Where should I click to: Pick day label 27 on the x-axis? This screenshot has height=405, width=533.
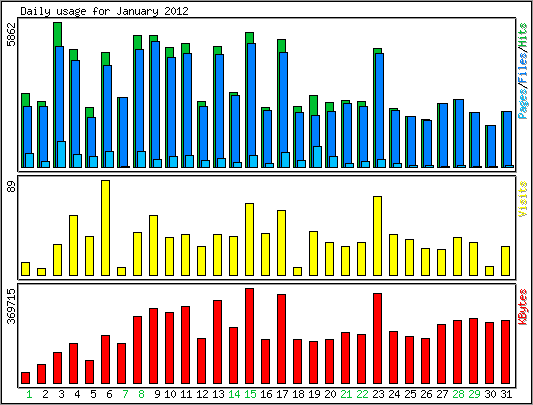point(442,394)
